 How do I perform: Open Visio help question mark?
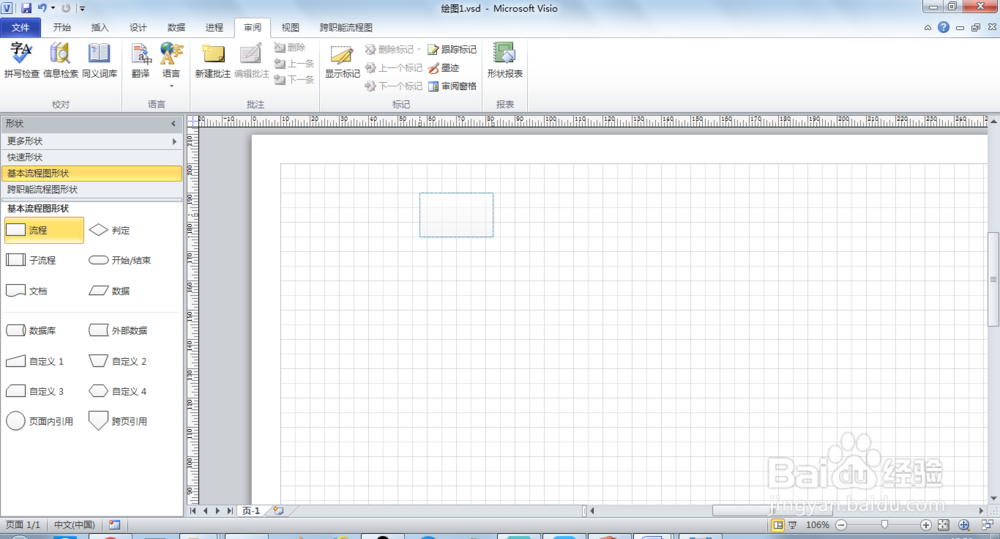click(x=943, y=27)
